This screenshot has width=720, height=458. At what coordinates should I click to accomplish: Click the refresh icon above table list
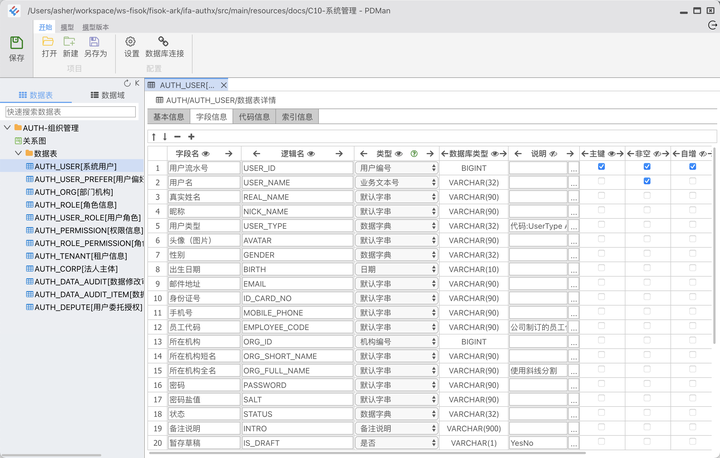tap(127, 83)
